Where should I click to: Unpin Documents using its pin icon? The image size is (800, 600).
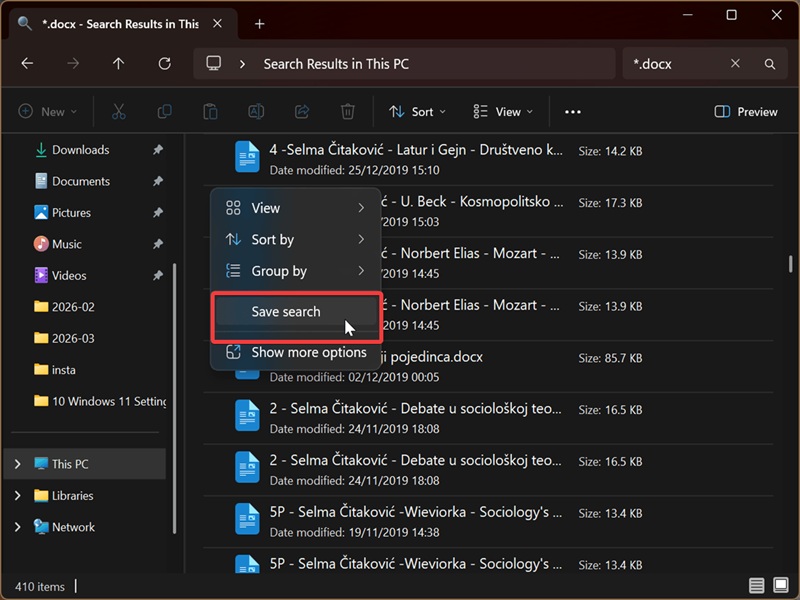point(158,181)
